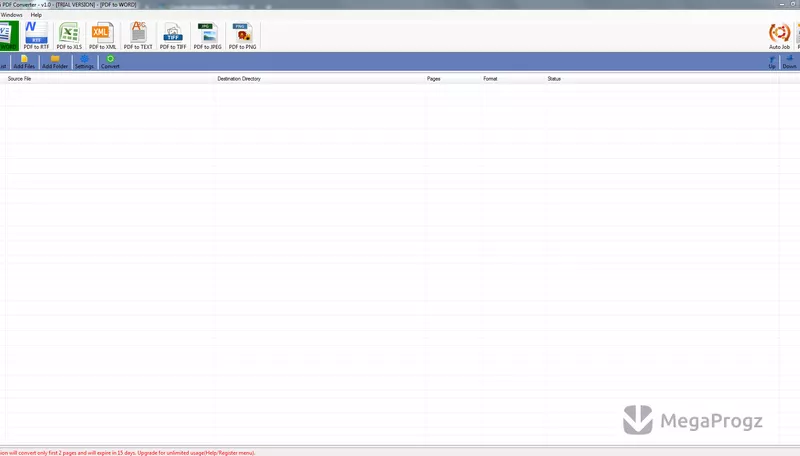The height and width of the screenshot is (456, 800).
Task: Click the Status column header
Action: [554, 79]
